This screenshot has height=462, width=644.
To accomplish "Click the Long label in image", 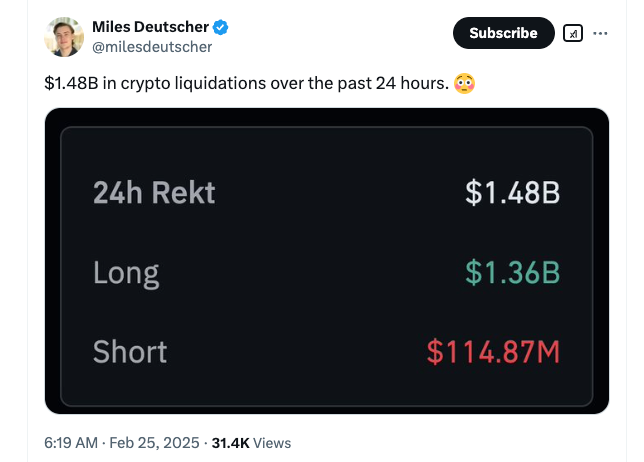I will pos(126,274).
